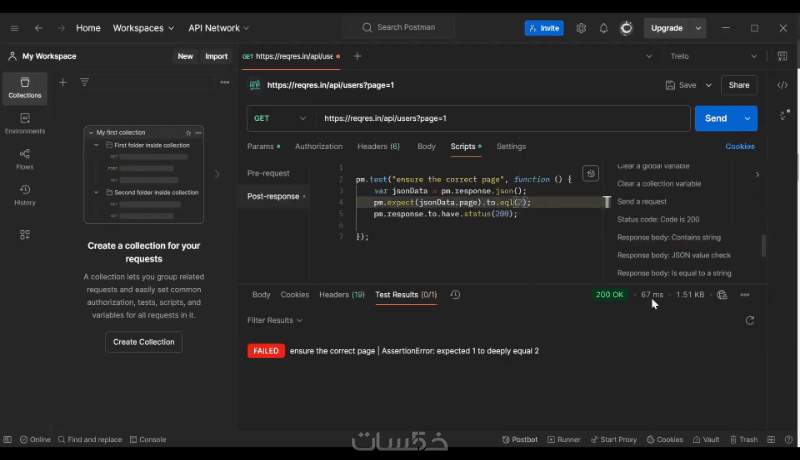Go forward with the right arrow icon

click(61, 28)
